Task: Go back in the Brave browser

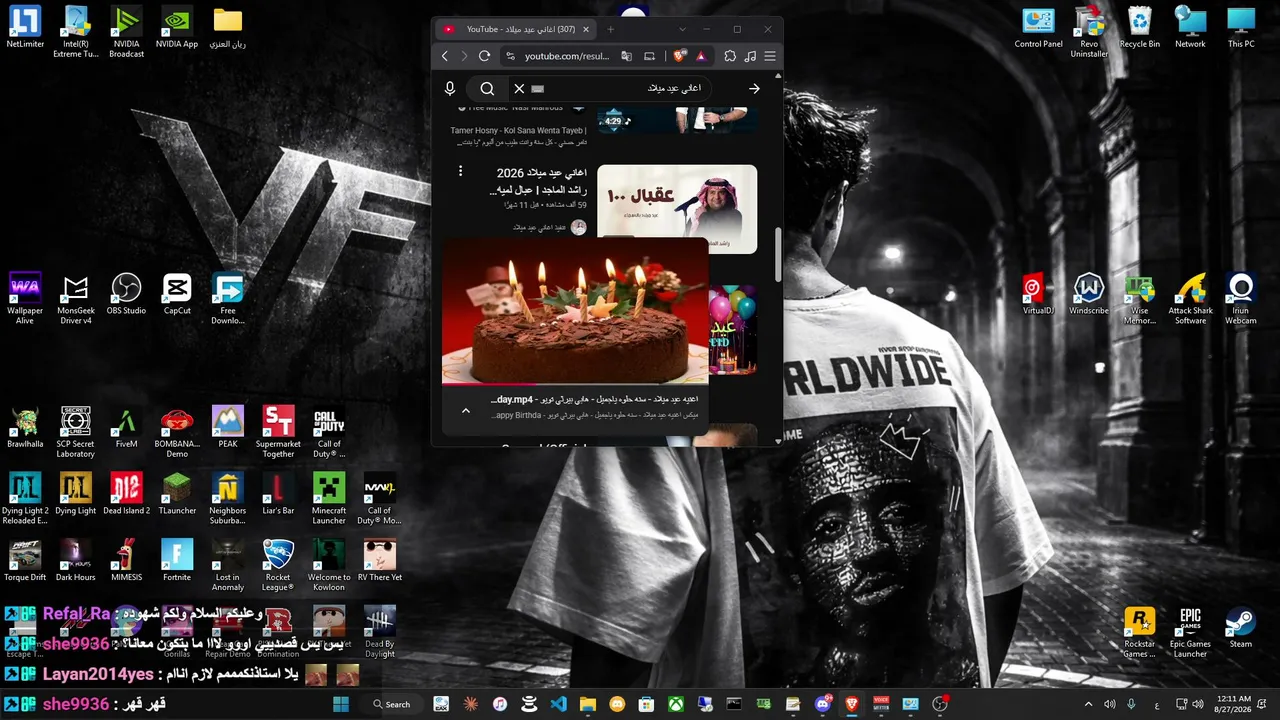Action: pos(445,56)
